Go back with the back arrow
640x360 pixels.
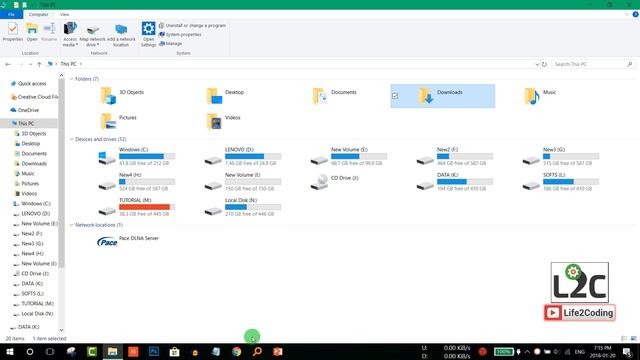(x=8, y=64)
